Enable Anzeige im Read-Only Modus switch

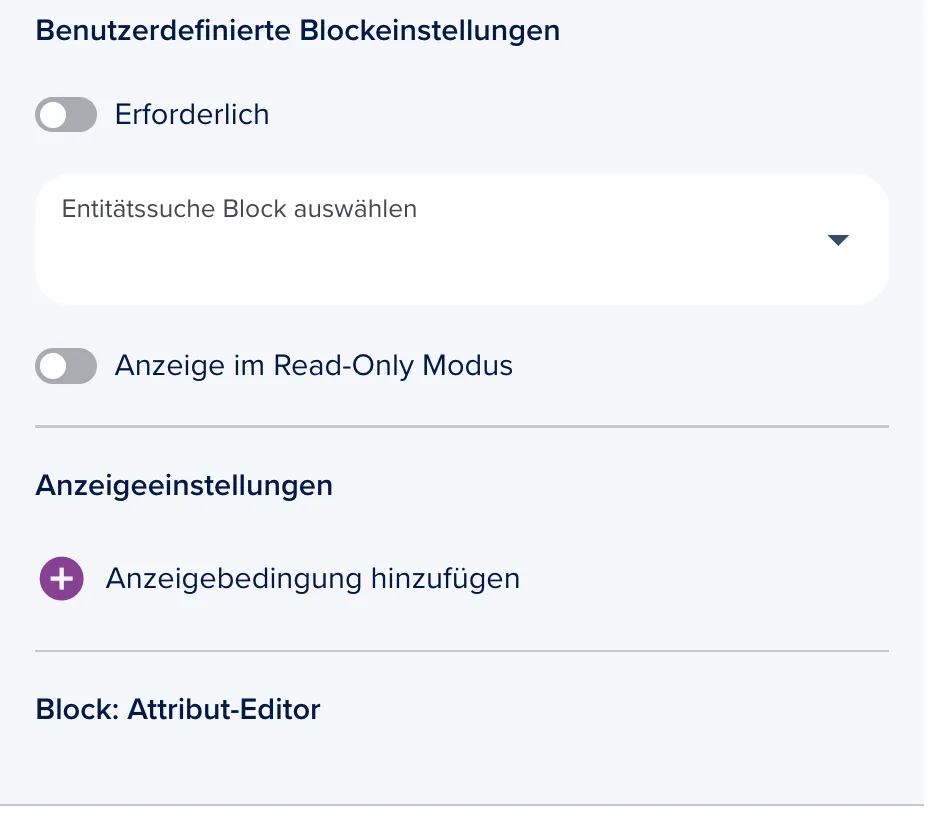click(x=66, y=366)
